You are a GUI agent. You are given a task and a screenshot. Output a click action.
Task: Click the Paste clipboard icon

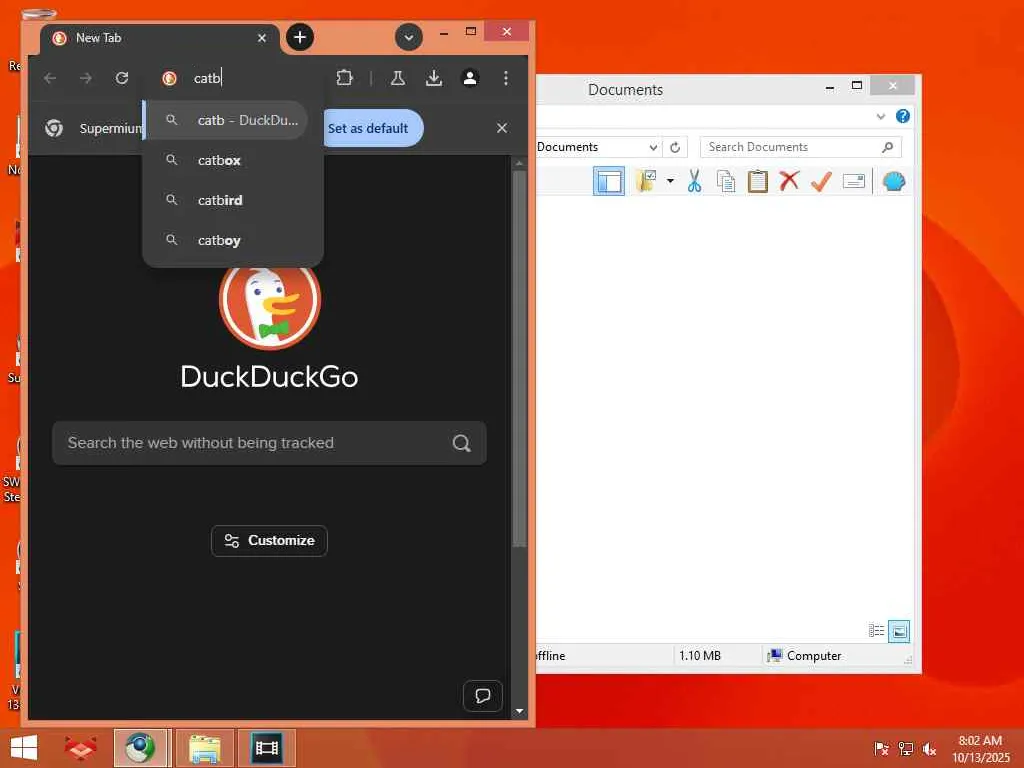pyautogui.click(x=758, y=181)
